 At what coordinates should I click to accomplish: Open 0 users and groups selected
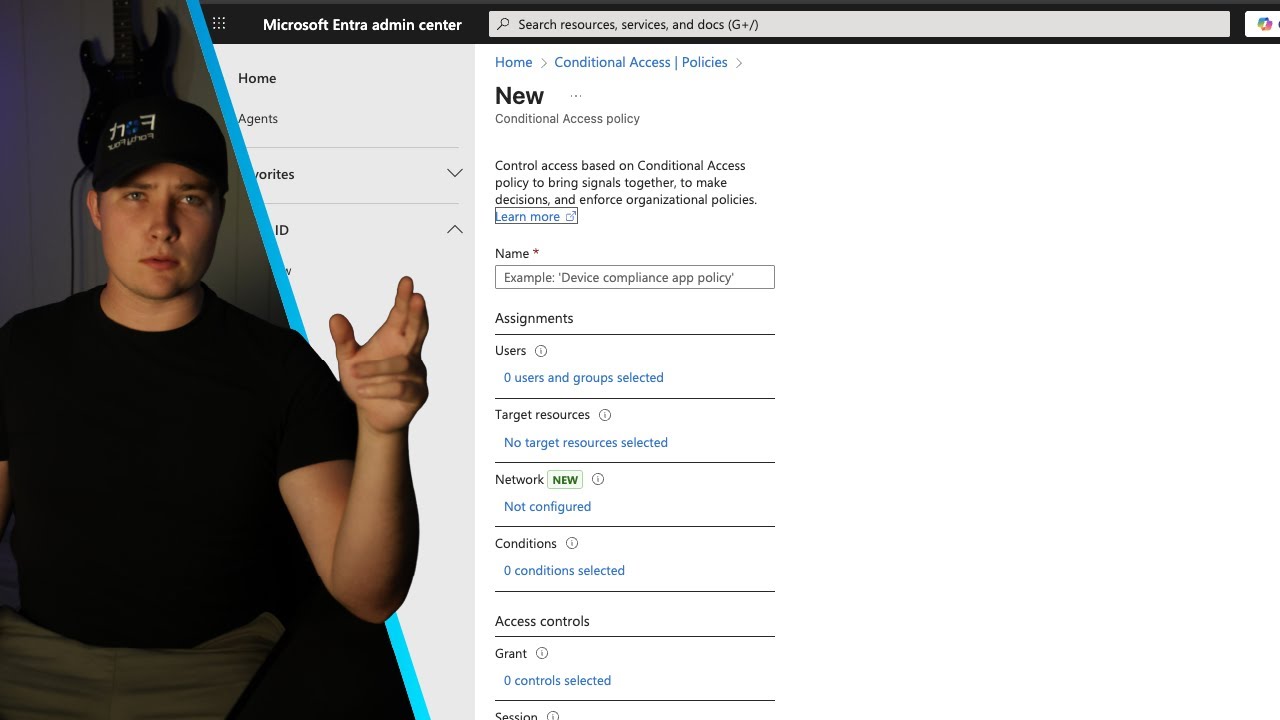tap(584, 378)
